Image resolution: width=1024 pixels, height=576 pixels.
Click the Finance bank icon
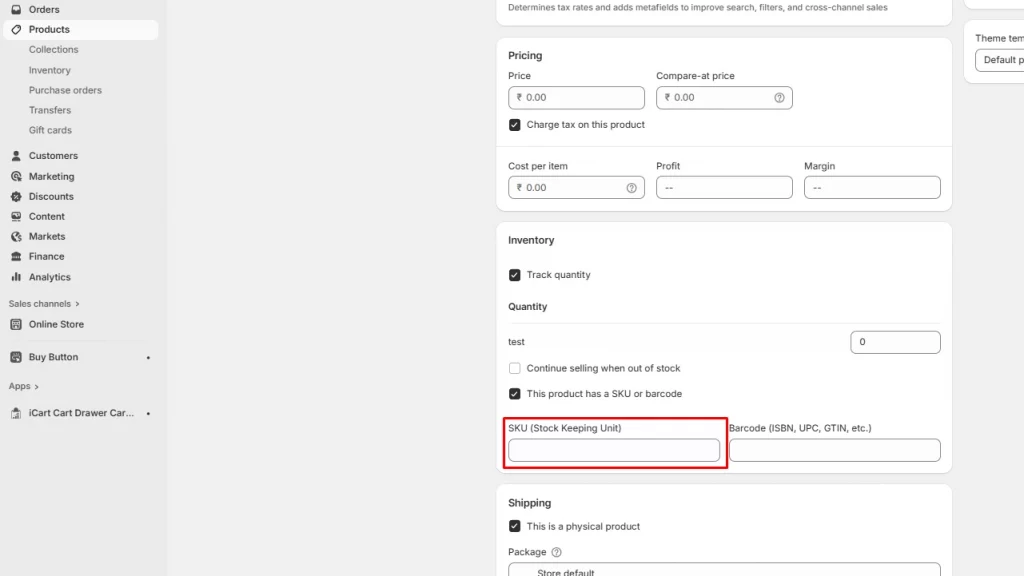[16, 257]
